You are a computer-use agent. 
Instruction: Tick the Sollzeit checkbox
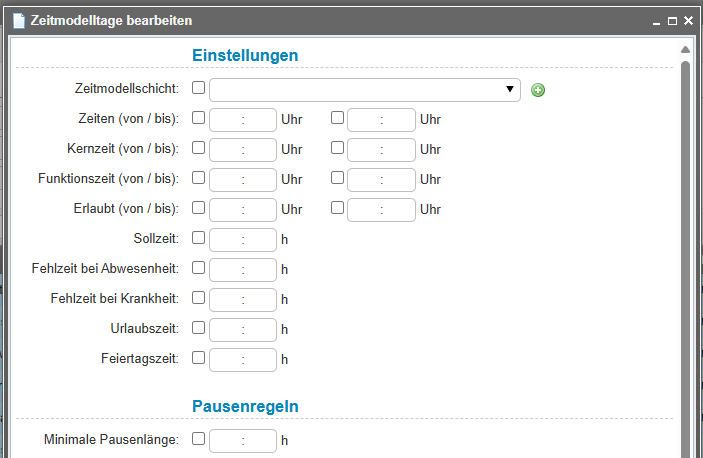pyautogui.click(x=198, y=238)
